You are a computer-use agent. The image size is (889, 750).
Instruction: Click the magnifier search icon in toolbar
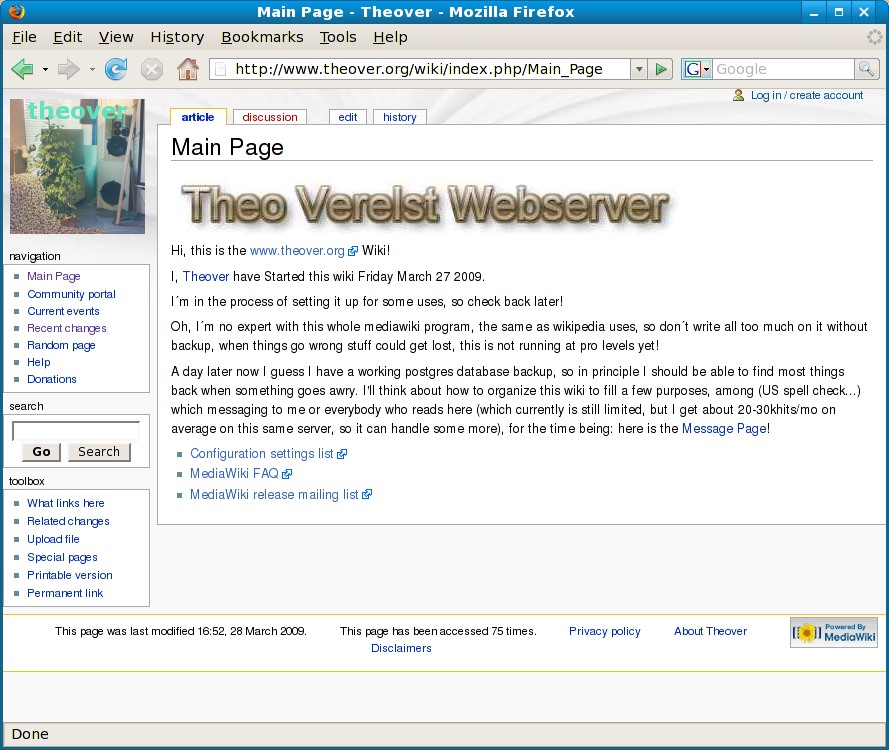coord(866,69)
